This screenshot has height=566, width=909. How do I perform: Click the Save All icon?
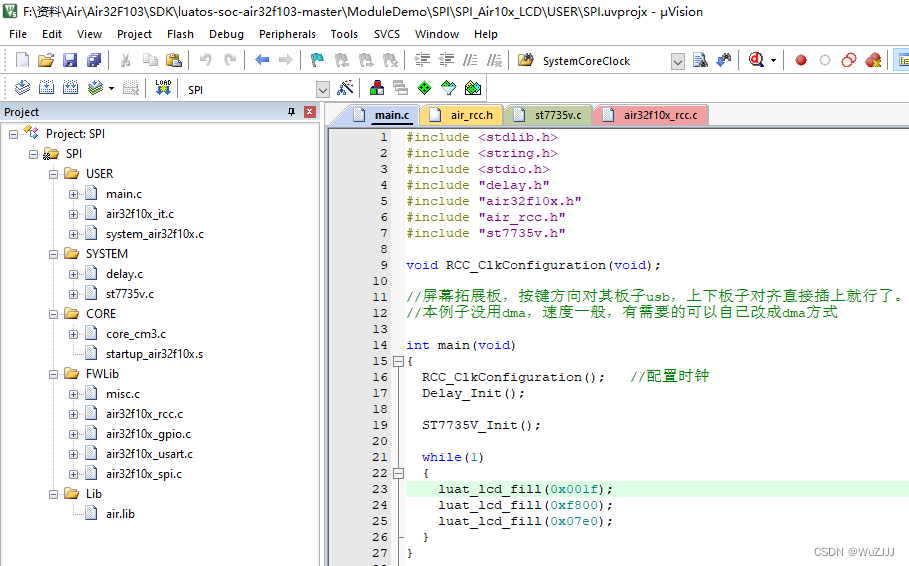(x=92, y=61)
